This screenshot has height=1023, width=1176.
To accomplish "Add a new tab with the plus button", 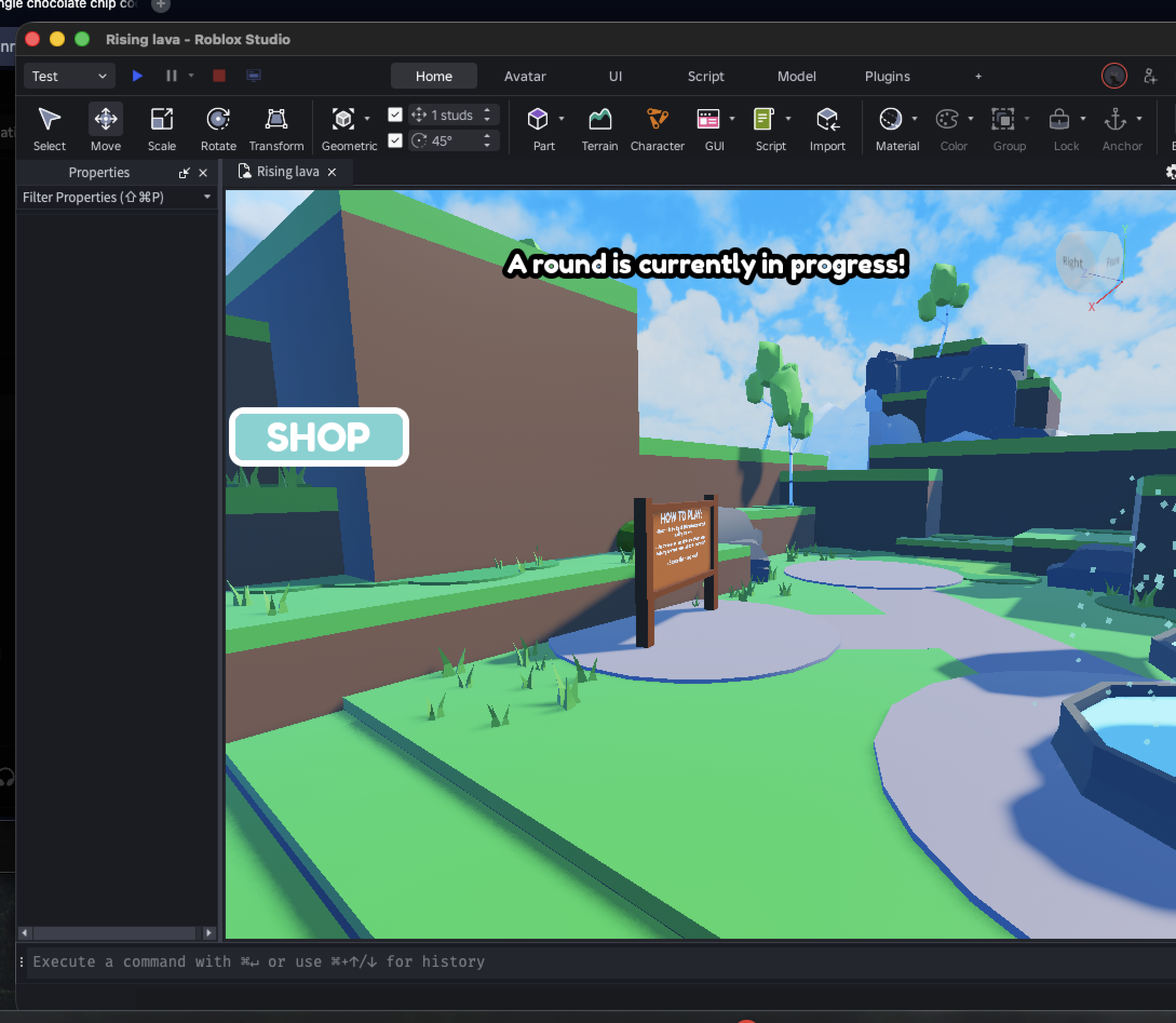I will [978, 76].
